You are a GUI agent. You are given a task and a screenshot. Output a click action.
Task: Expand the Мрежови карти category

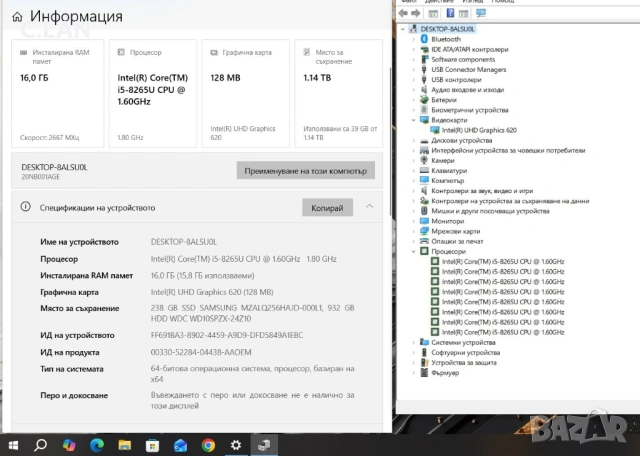(x=413, y=231)
